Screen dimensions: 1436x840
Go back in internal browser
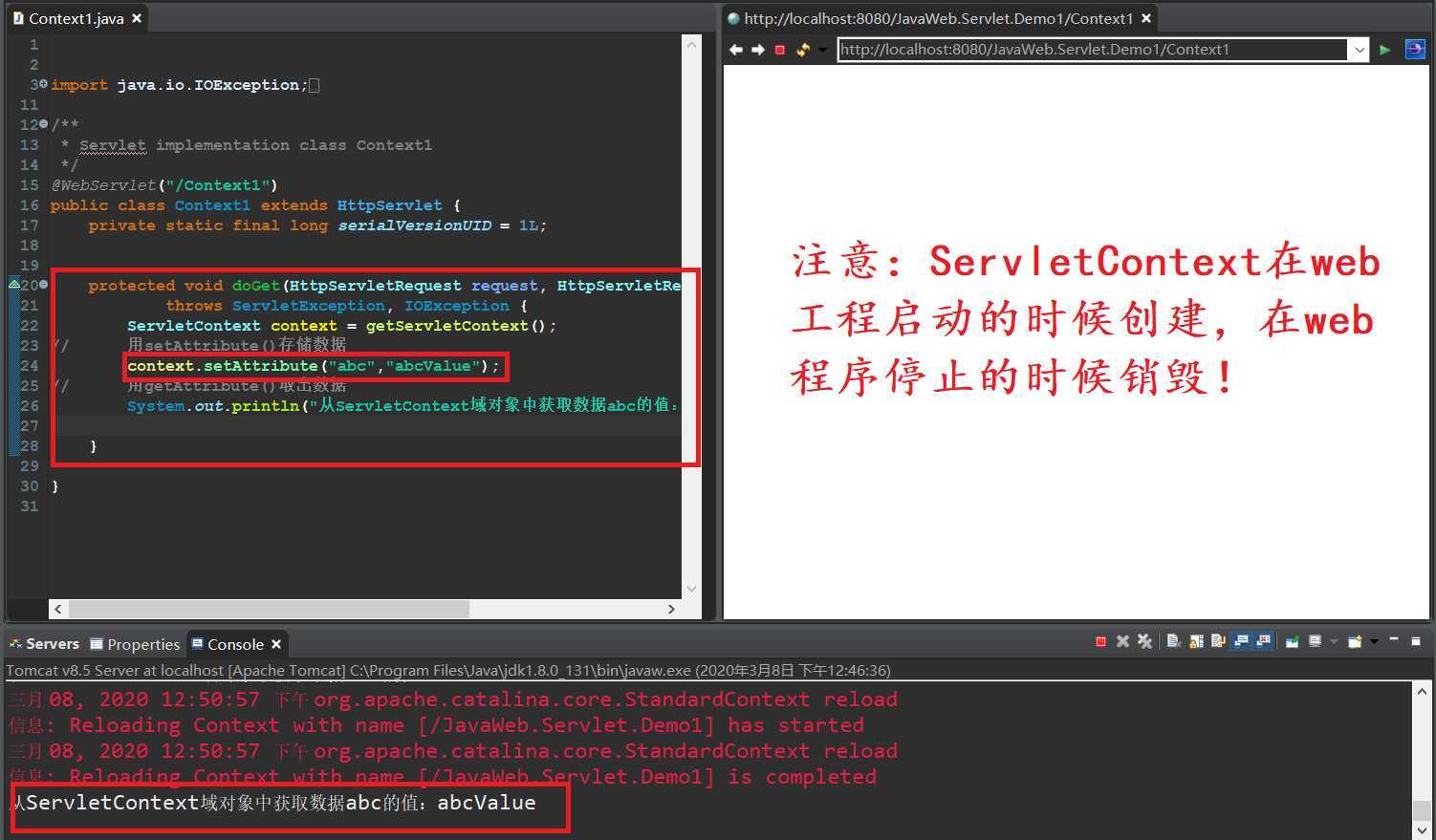tap(735, 50)
